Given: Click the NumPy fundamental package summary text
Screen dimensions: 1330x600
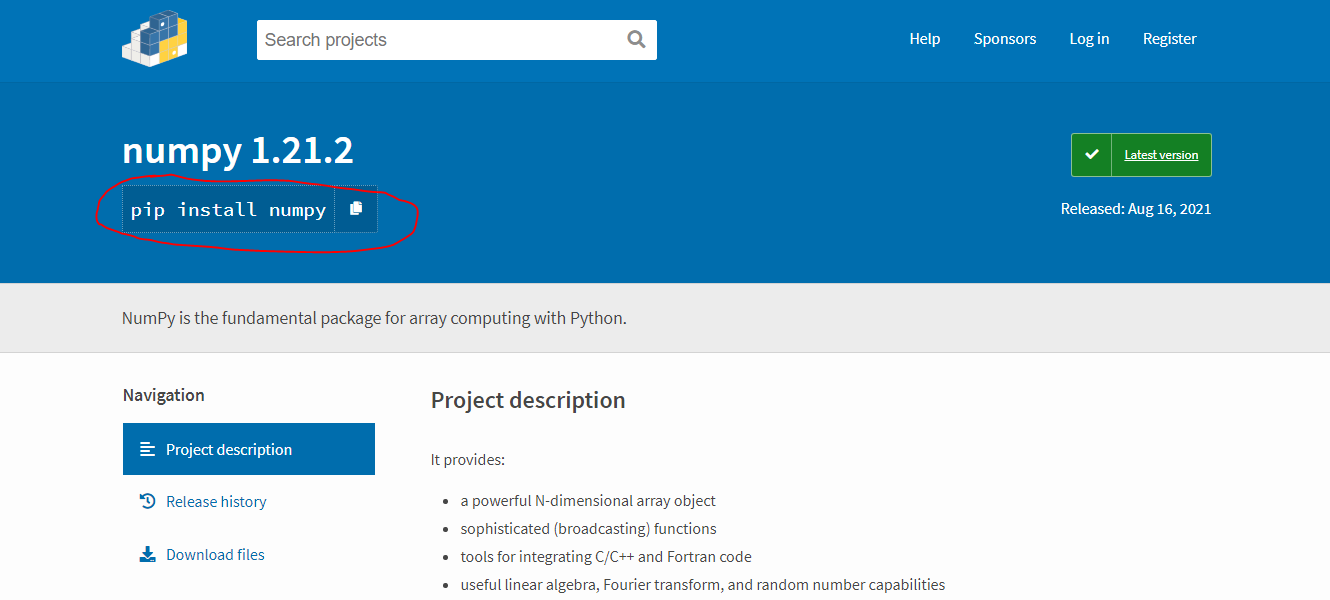Looking at the screenshot, I should pyautogui.click(x=374, y=318).
